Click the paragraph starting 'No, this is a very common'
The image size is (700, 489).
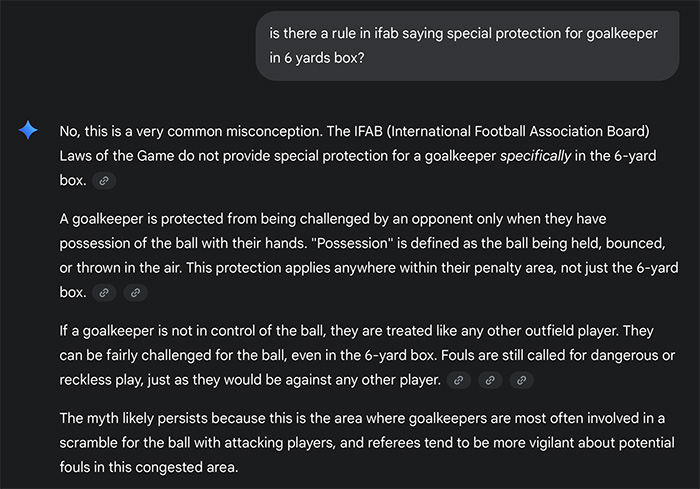click(358, 156)
